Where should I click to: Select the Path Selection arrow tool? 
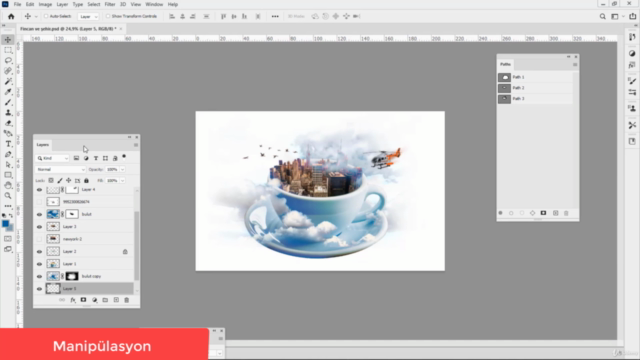(8, 164)
